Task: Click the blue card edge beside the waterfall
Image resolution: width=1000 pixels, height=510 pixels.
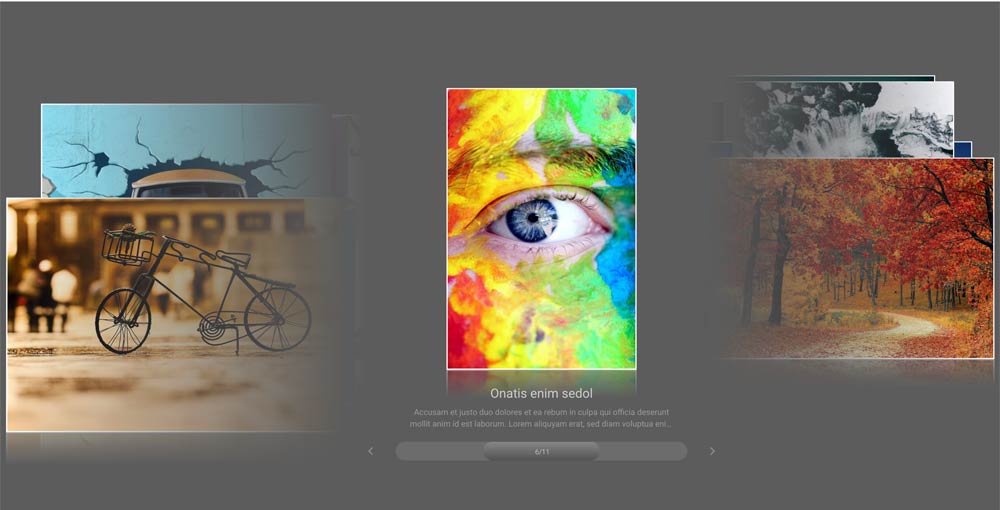Action: click(x=963, y=149)
